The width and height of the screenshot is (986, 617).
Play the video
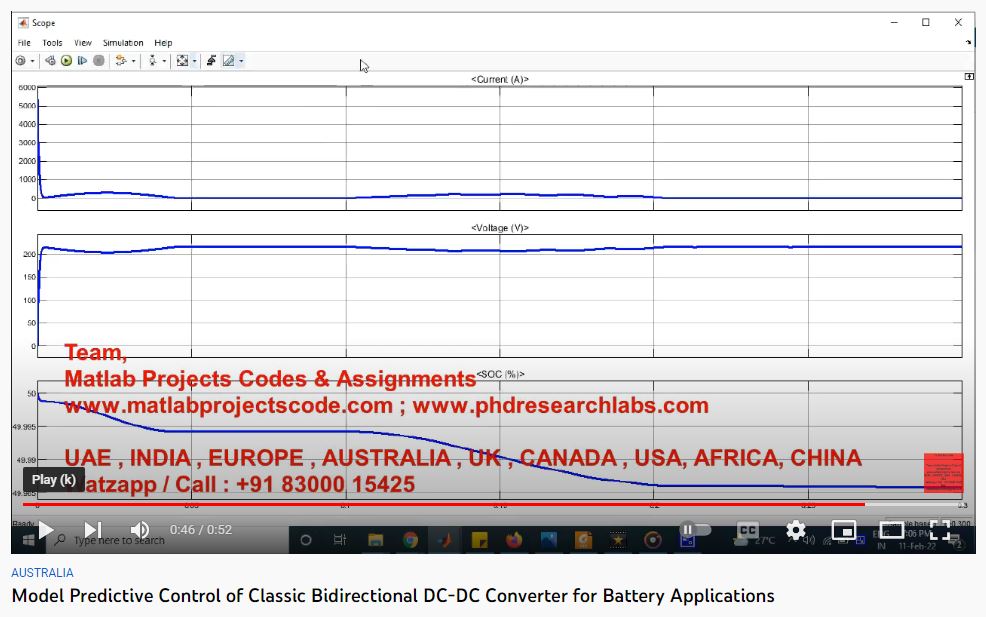click(x=46, y=530)
